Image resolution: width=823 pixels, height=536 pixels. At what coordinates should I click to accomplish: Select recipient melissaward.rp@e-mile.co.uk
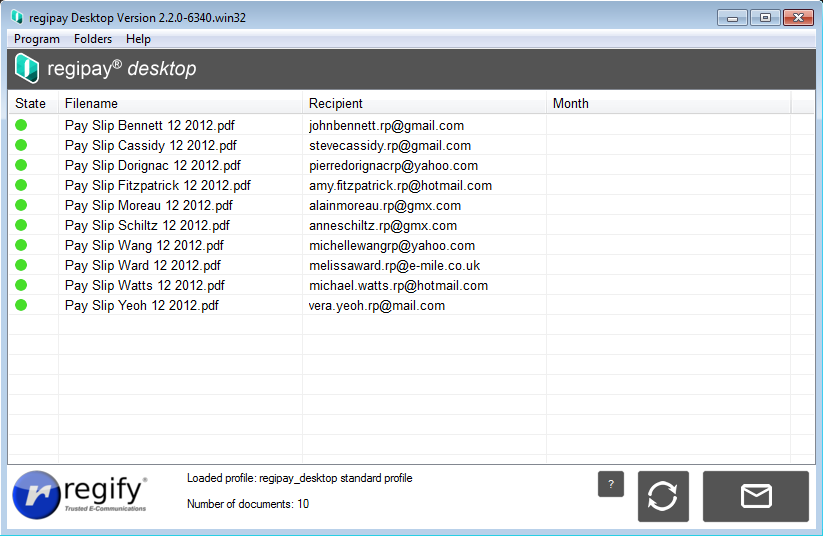coord(394,266)
